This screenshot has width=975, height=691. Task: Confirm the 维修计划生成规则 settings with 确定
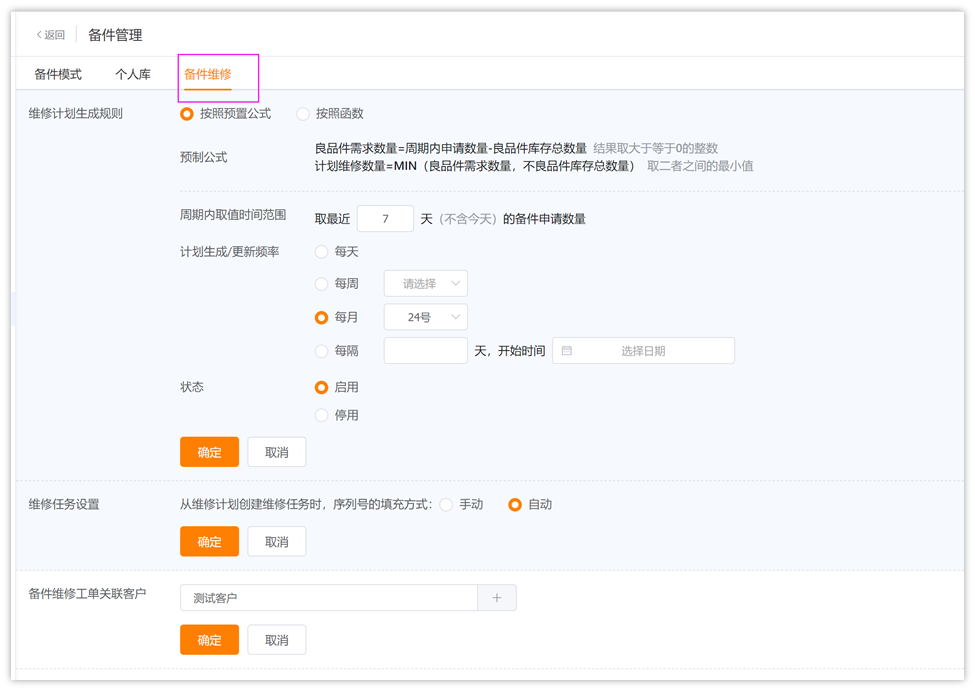[210, 452]
